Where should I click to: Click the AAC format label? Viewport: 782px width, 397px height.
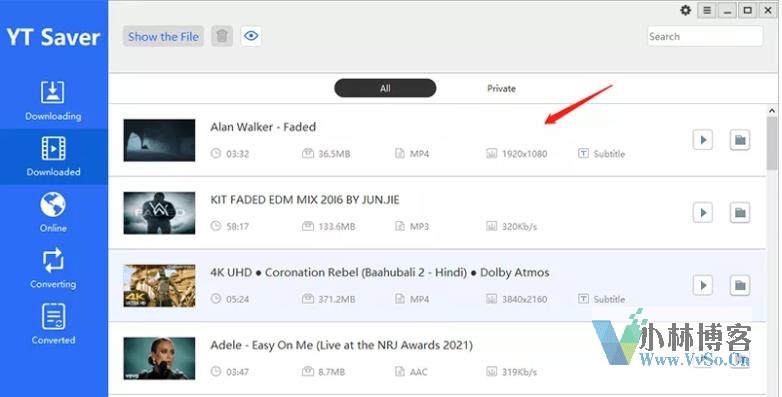(x=419, y=372)
